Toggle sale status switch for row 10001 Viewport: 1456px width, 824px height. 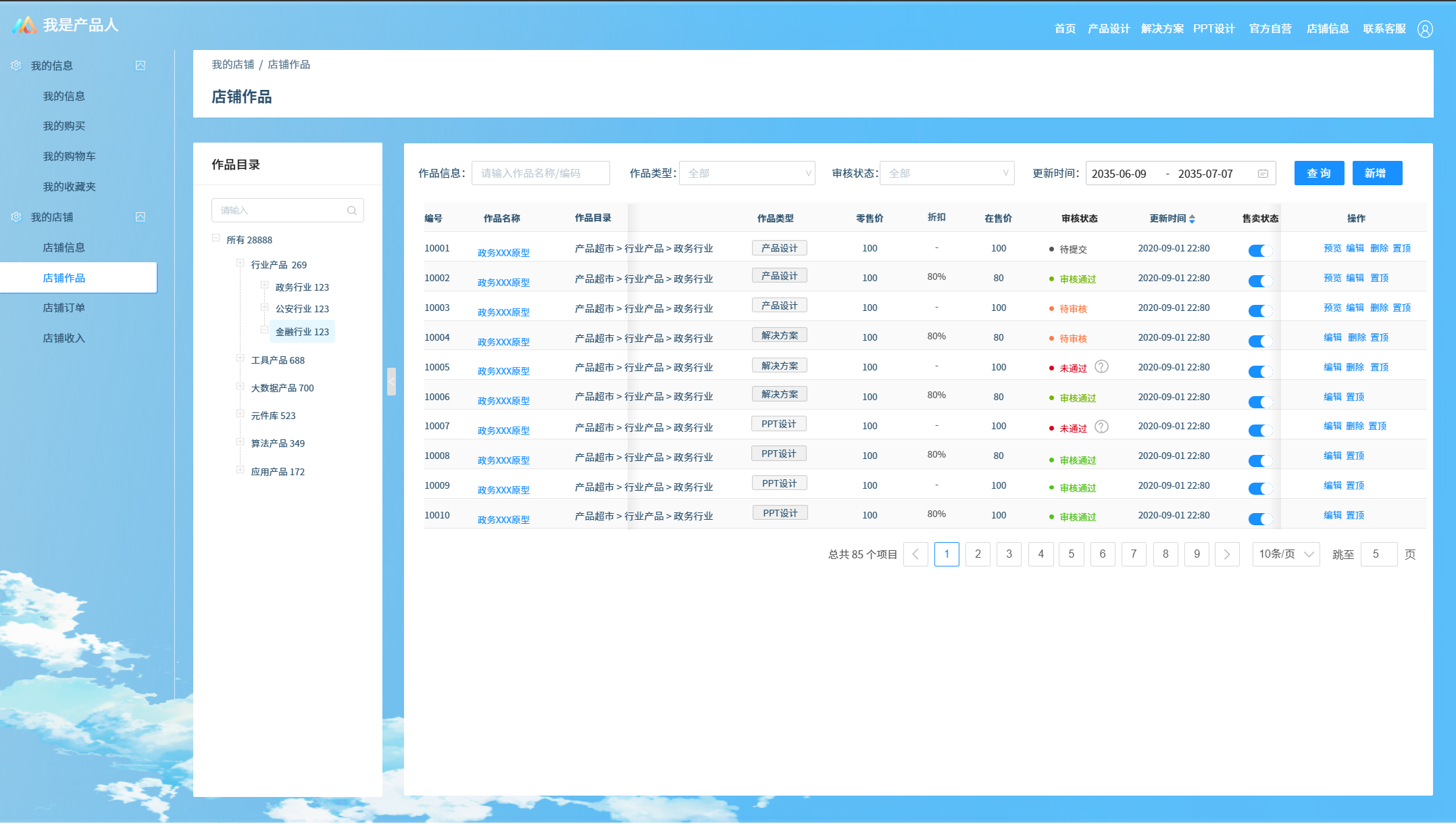pyautogui.click(x=1260, y=251)
